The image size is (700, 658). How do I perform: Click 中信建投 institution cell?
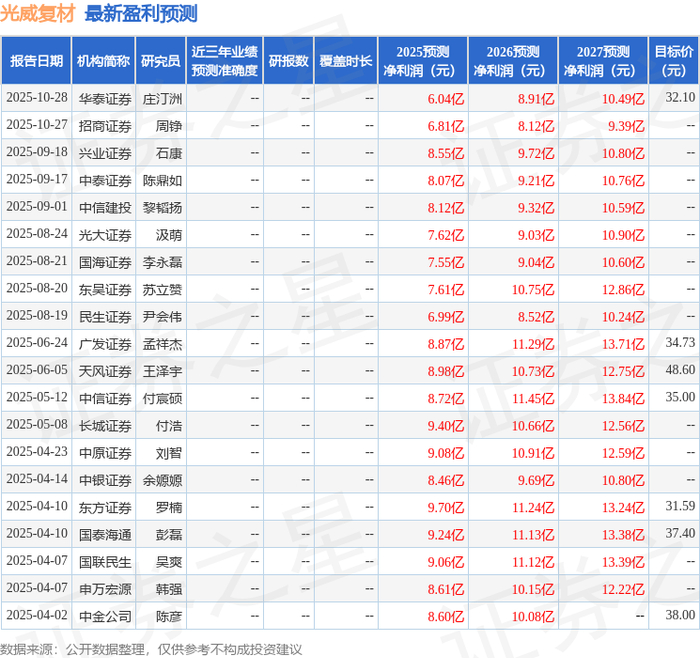point(105,208)
